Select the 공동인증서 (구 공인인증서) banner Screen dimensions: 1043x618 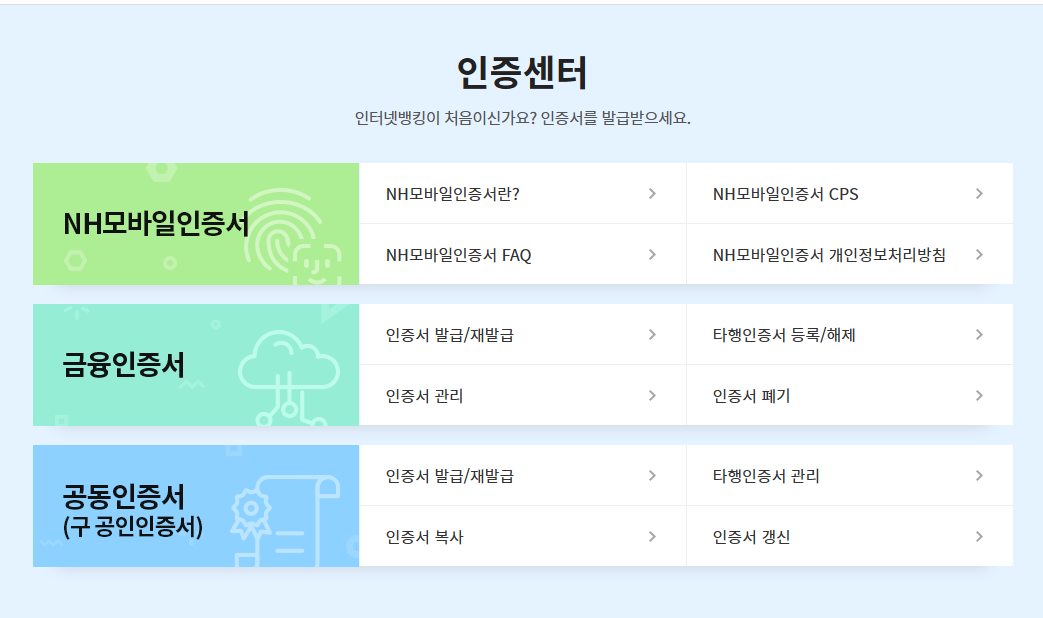point(196,506)
